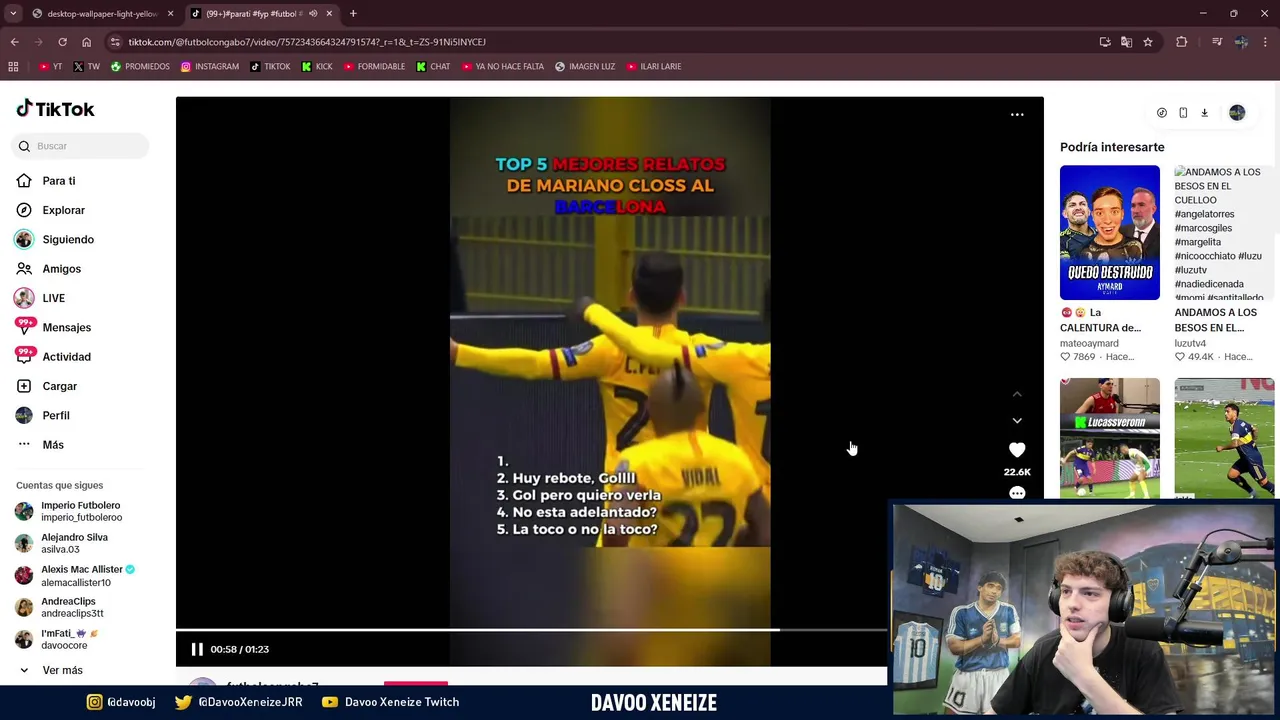Viewport: 1280px width, 720px height.
Task: Click the browser back arrow
Action: [14, 42]
